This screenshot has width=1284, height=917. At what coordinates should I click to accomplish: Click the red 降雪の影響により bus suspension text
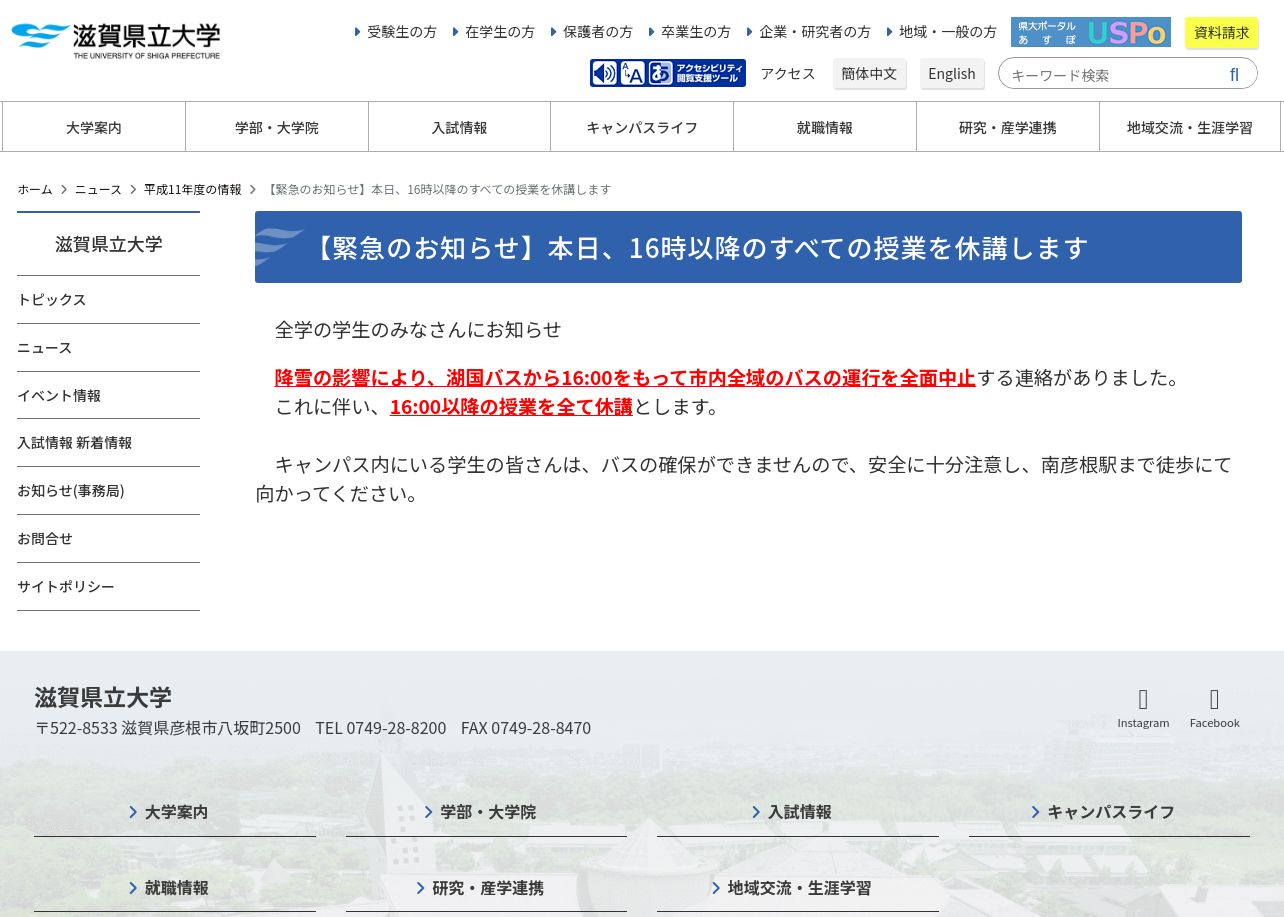tap(625, 378)
